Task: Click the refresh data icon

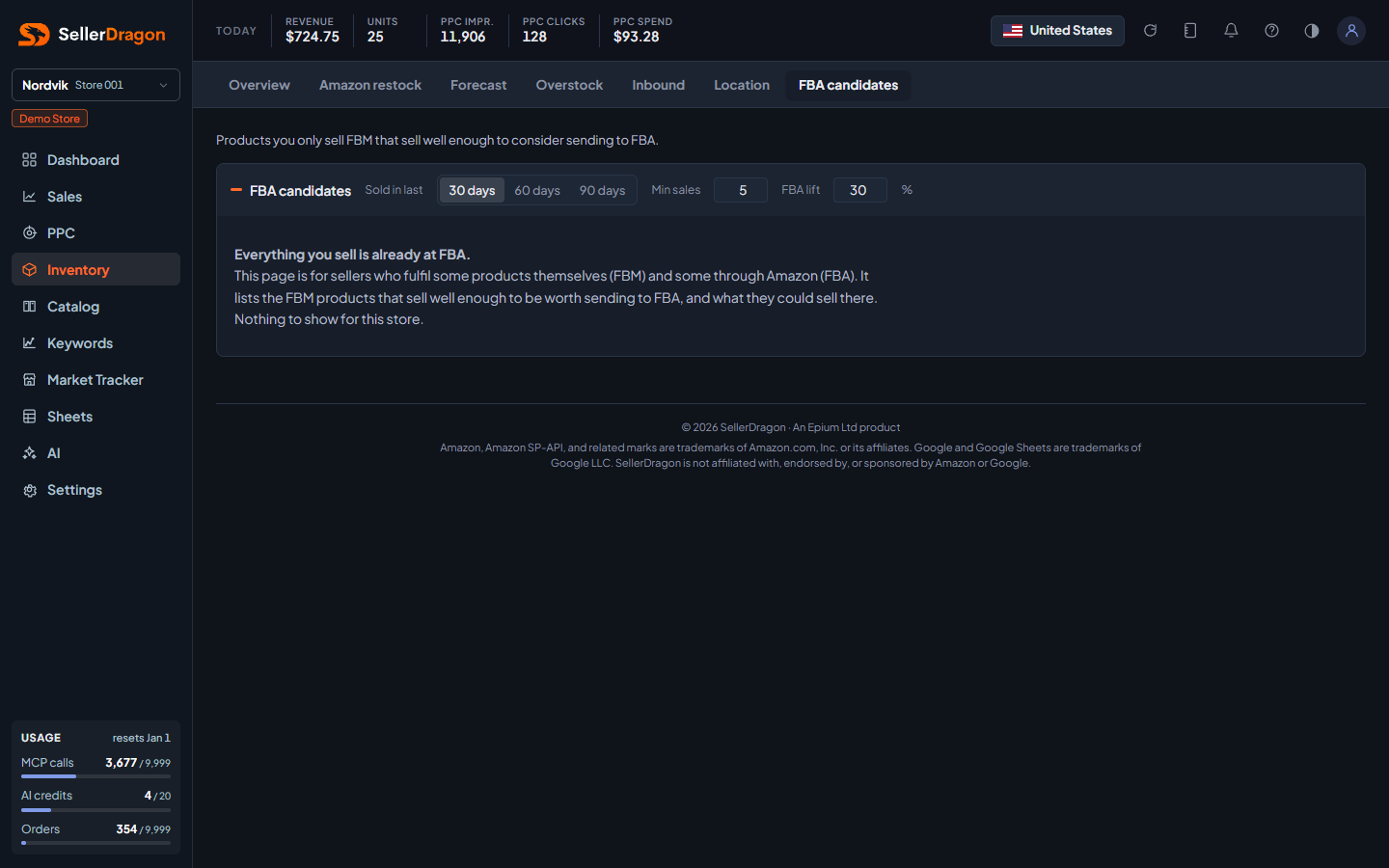Action: click(1150, 31)
